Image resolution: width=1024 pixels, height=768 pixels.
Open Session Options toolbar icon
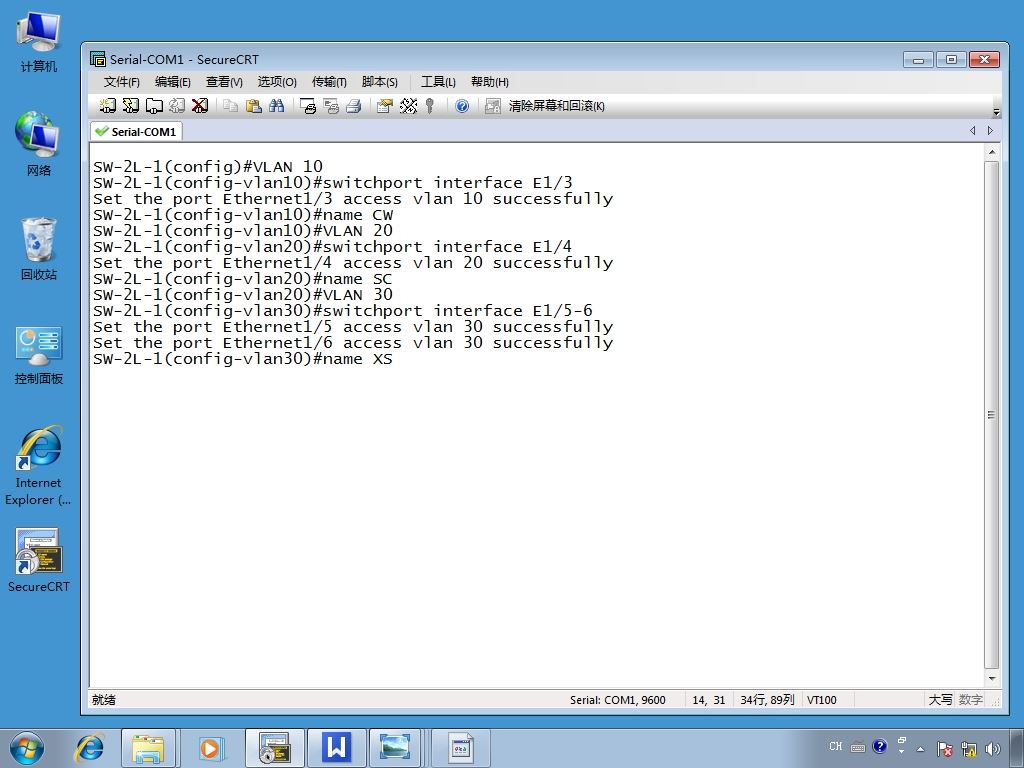pyautogui.click(x=385, y=106)
